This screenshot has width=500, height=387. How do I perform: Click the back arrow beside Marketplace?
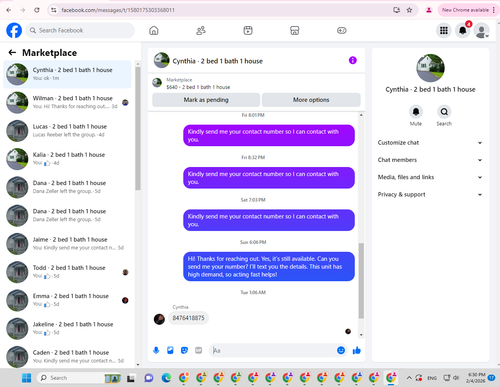12,53
